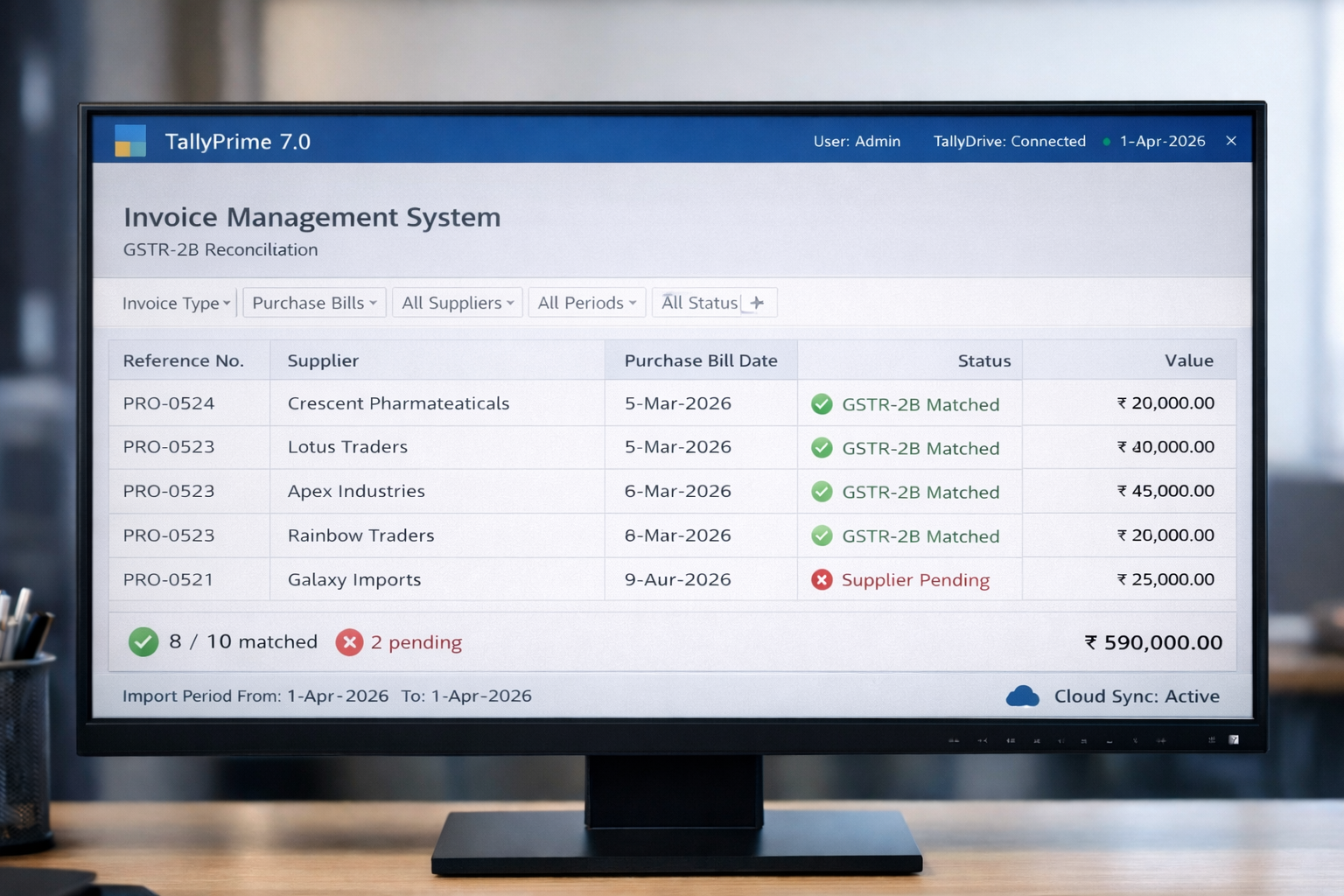Expand the All Periods filter

[586, 303]
